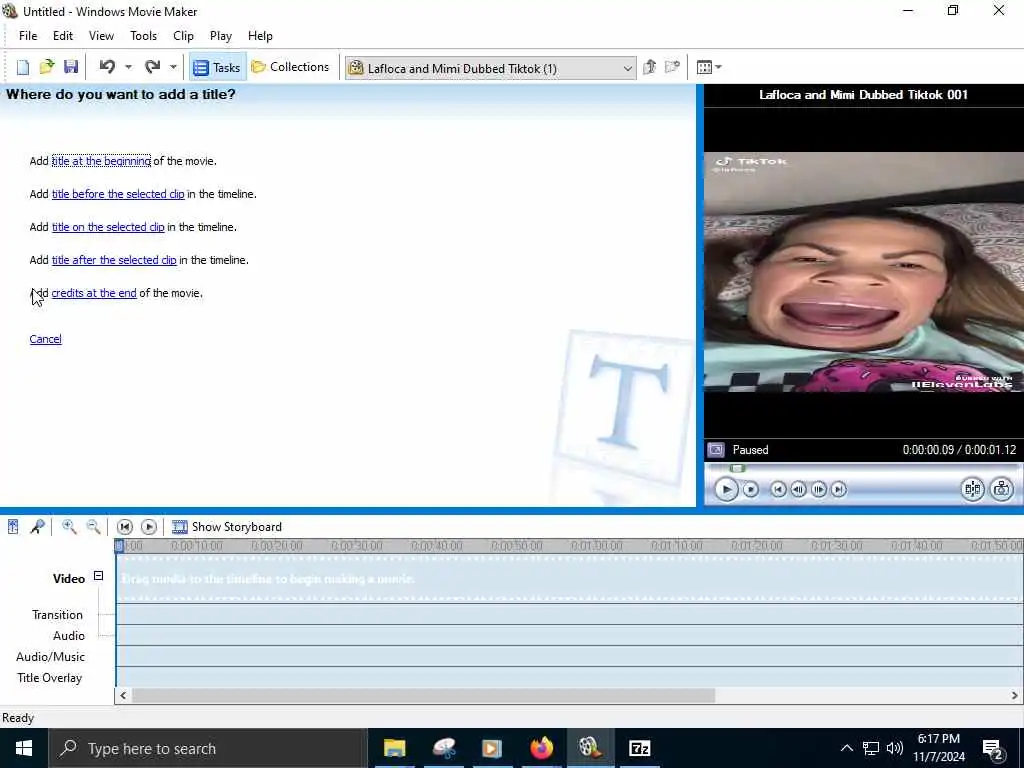This screenshot has width=1024, height=768.
Task: Narrate timeline with microphone icon
Action: (x=37, y=526)
